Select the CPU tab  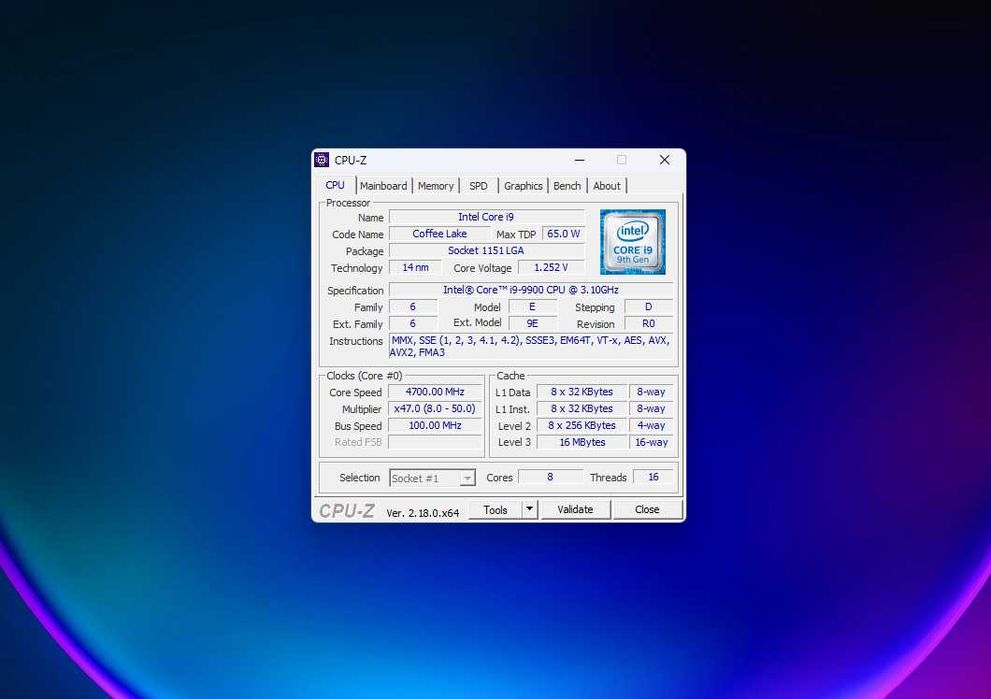[x=335, y=185]
